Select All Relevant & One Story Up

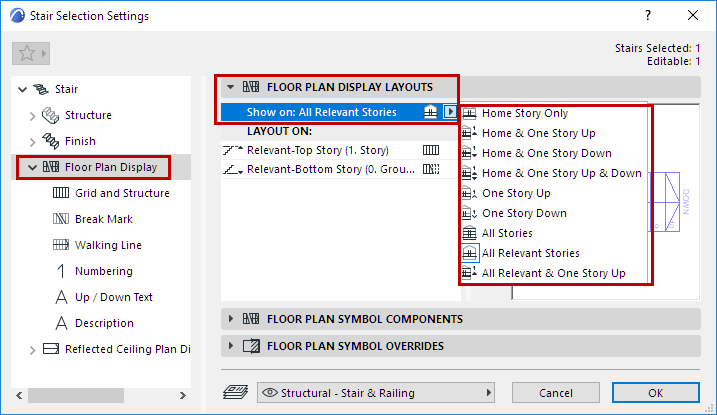pos(553,273)
